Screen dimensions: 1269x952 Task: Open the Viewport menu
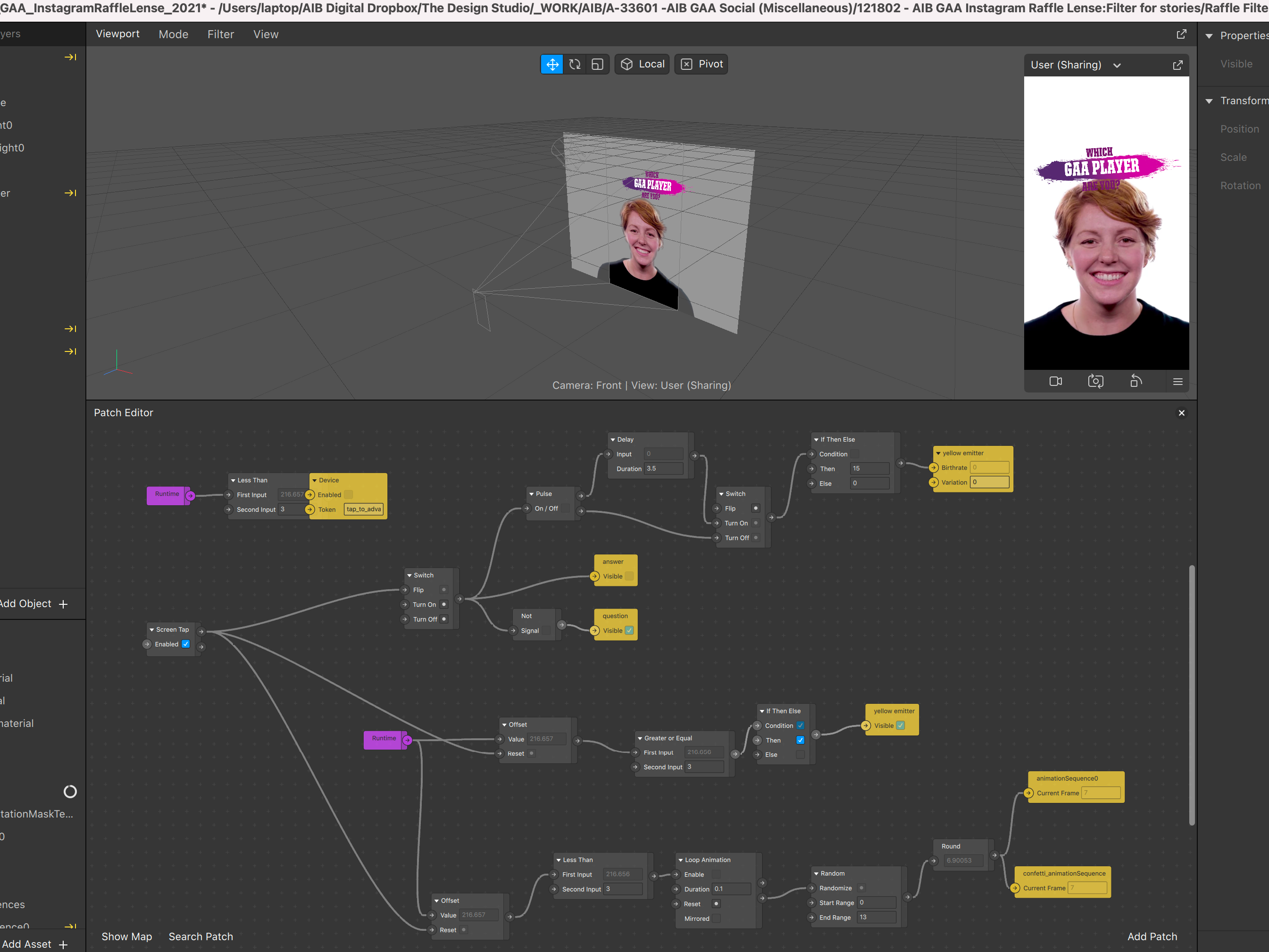[117, 34]
